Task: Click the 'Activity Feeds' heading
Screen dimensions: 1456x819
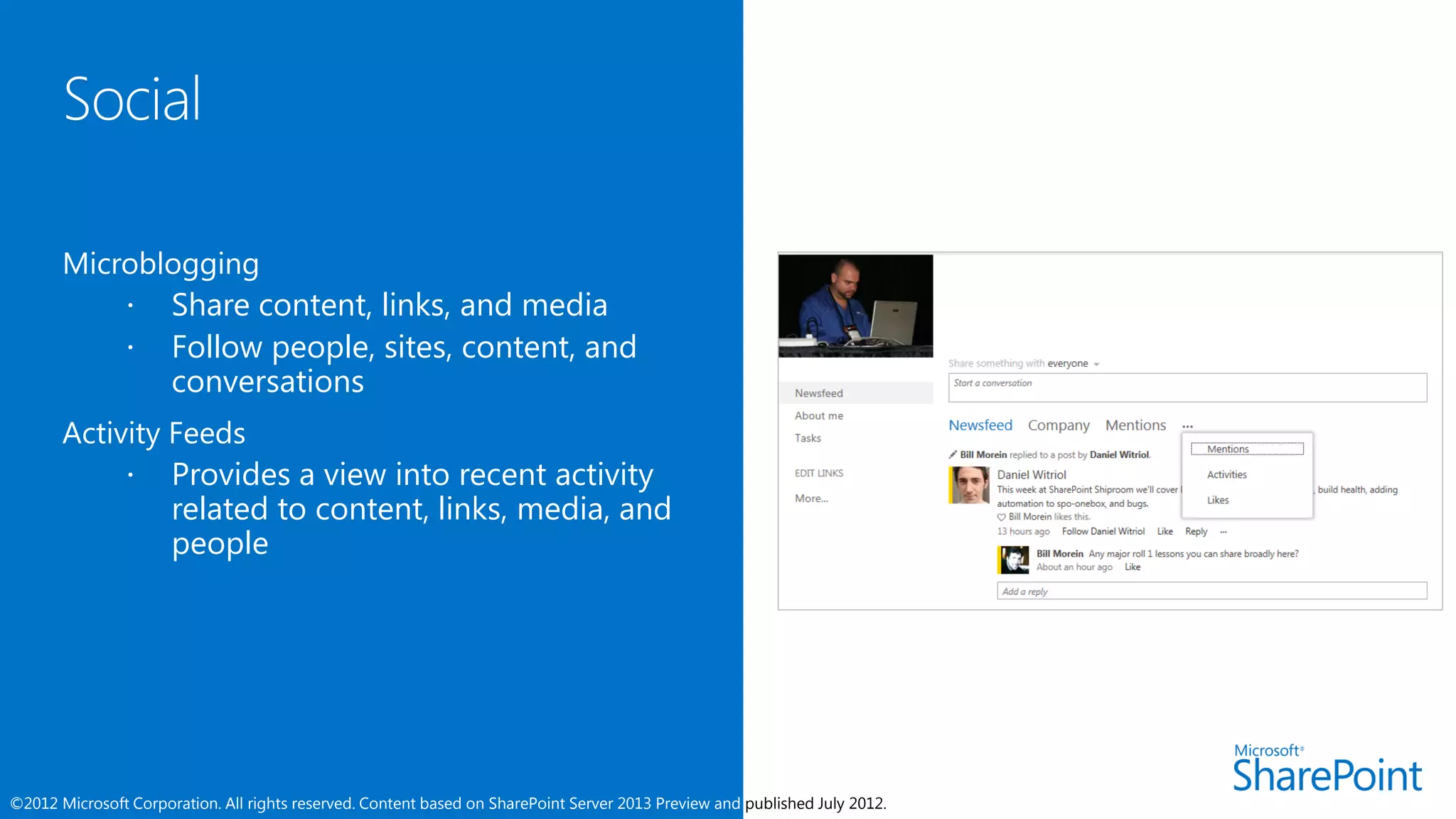Action: click(154, 433)
